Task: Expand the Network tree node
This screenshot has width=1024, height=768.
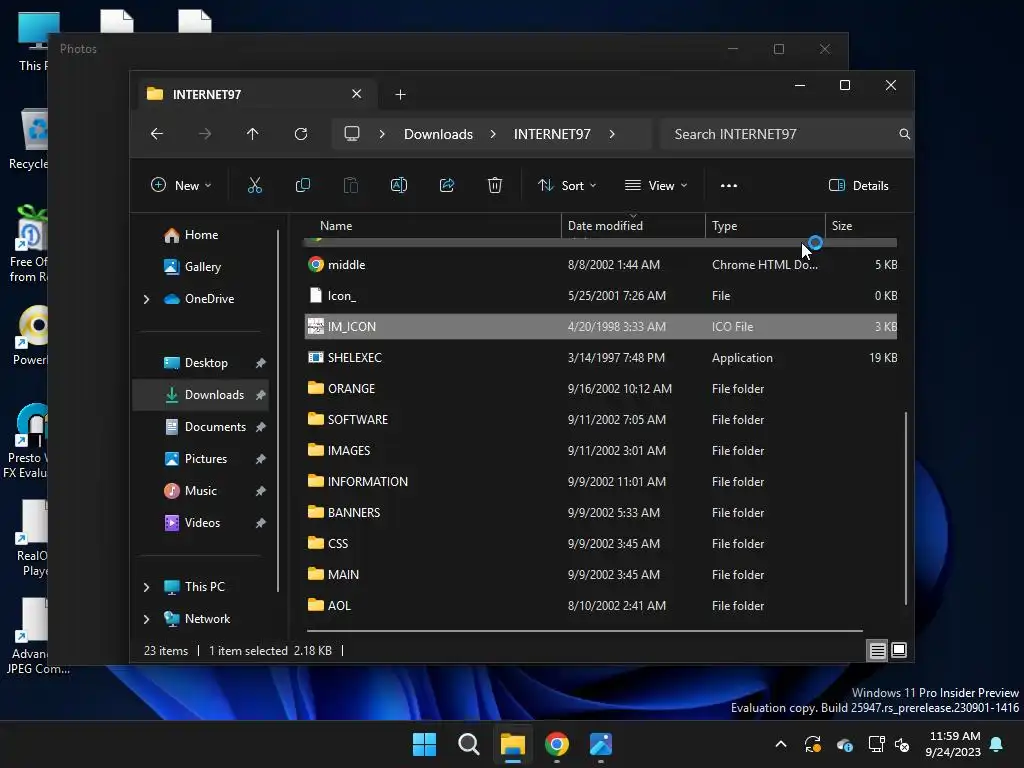Action: coord(146,619)
